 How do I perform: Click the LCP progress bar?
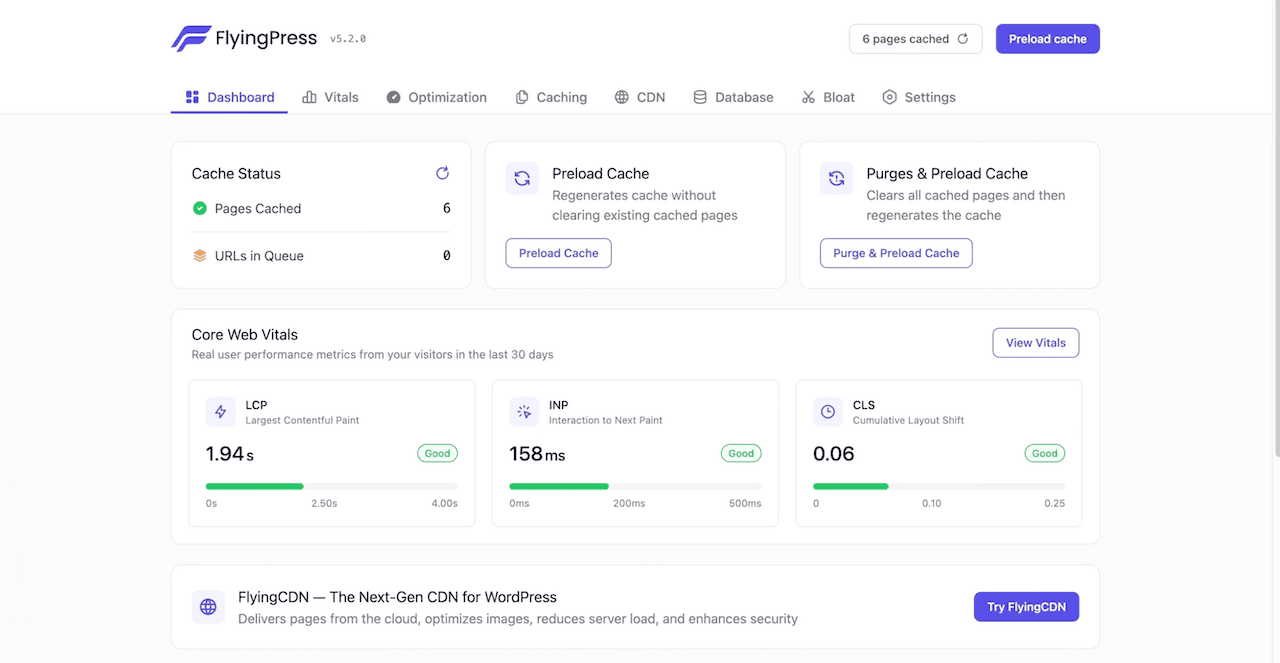331,486
